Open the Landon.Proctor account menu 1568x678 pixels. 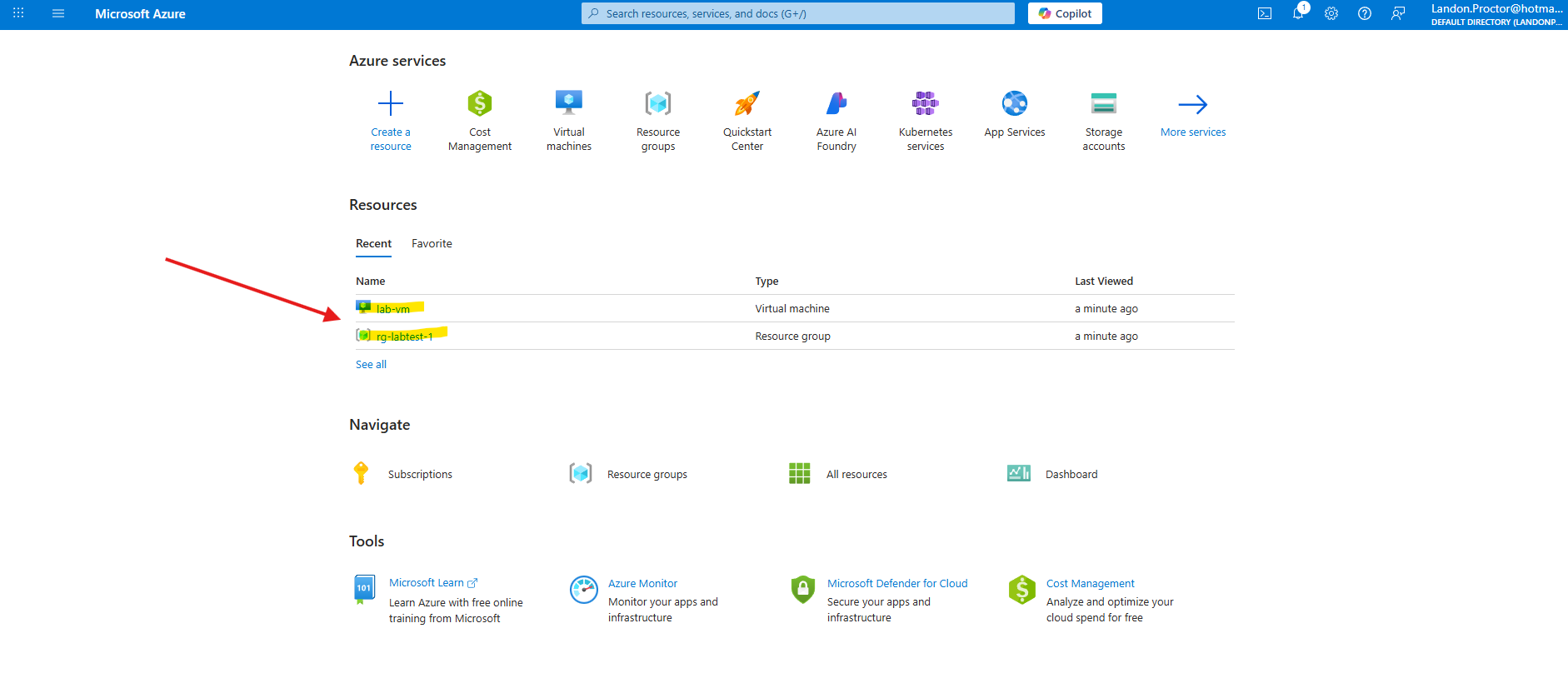1496,14
